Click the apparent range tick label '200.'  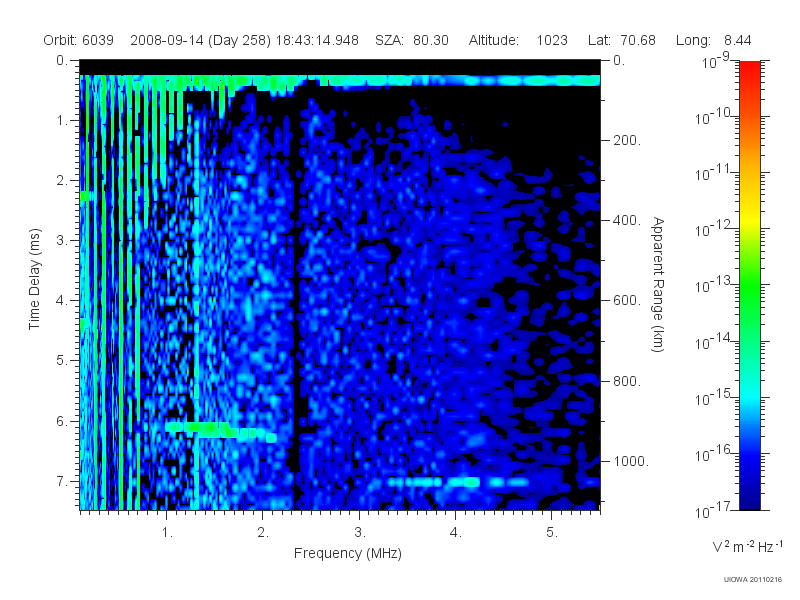tap(627, 140)
